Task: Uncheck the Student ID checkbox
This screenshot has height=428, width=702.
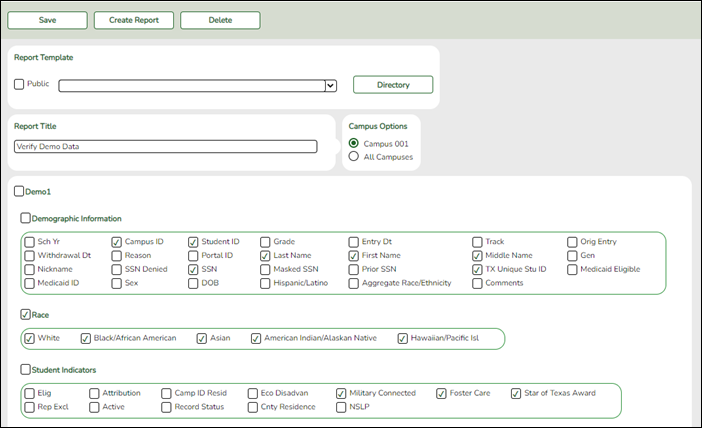Action: (193, 242)
